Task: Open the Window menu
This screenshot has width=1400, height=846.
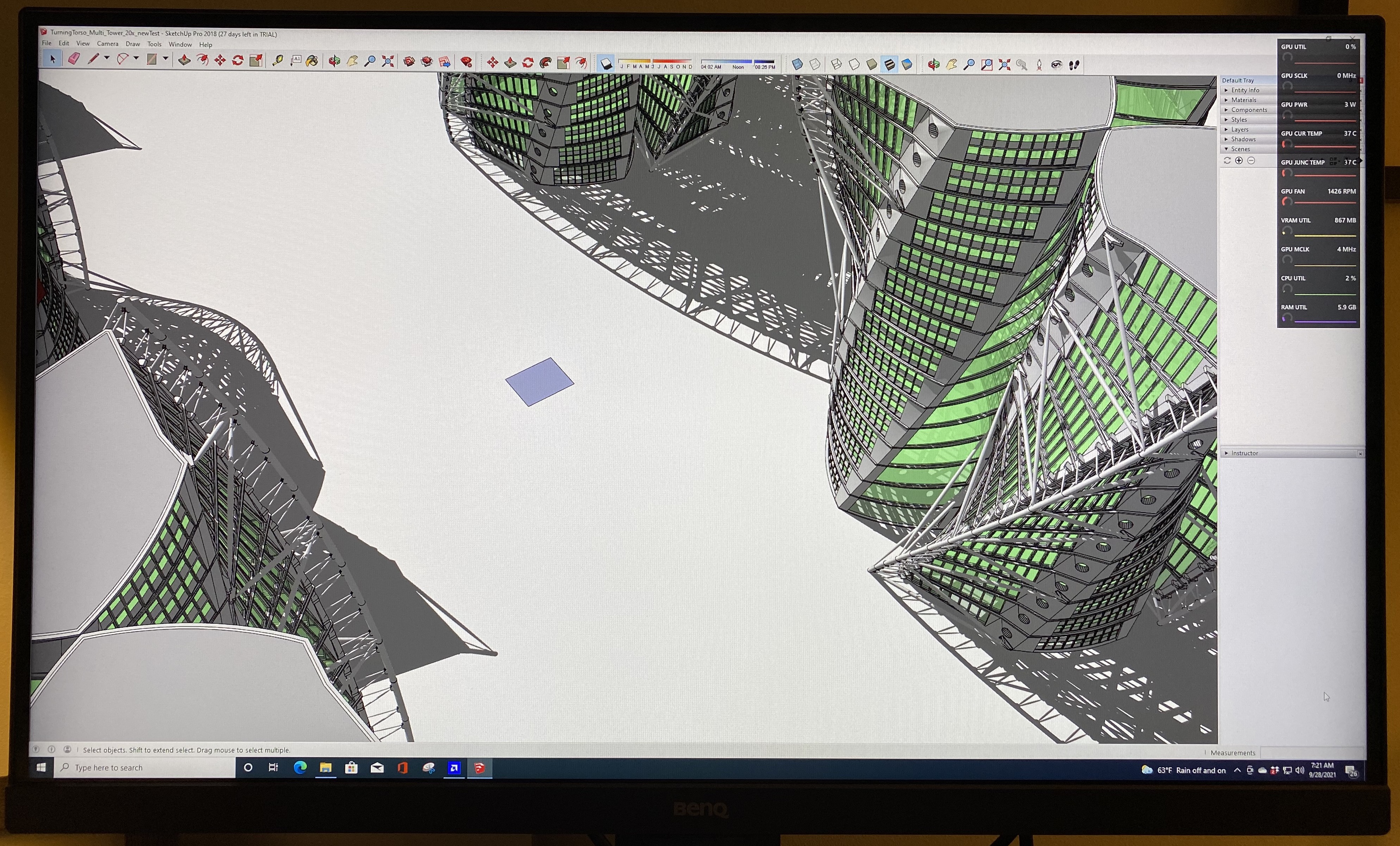Action: [x=180, y=44]
